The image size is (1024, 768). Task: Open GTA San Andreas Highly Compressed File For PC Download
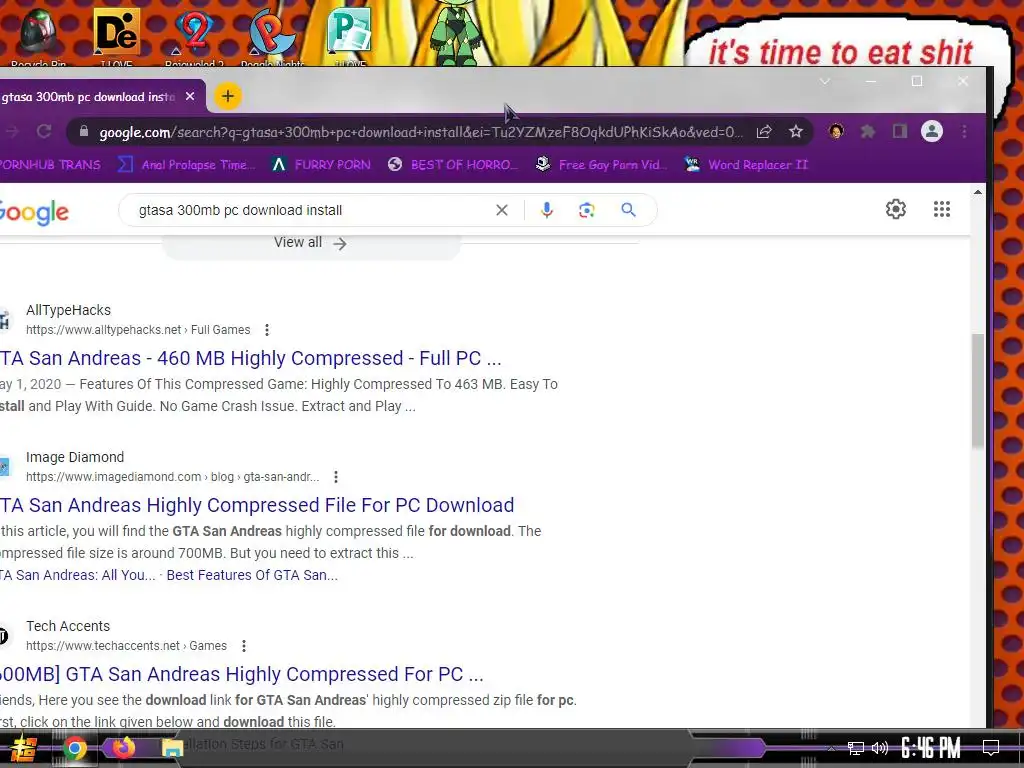(x=257, y=505)
